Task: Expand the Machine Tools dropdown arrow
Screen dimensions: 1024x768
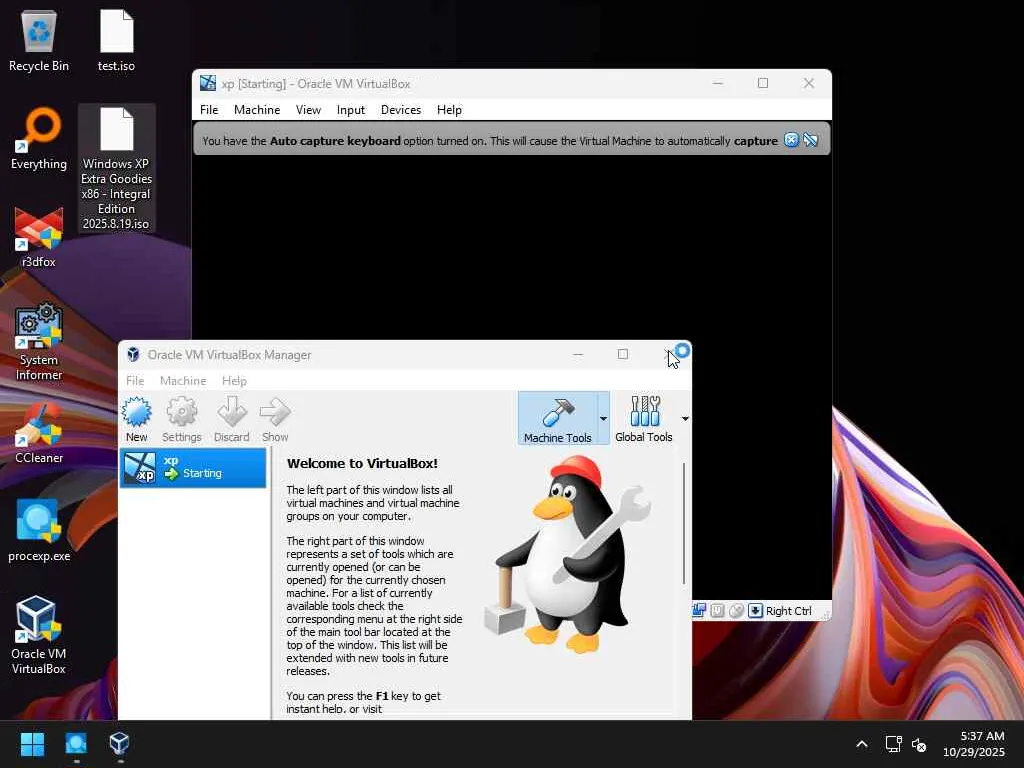Action: [603, 419]
